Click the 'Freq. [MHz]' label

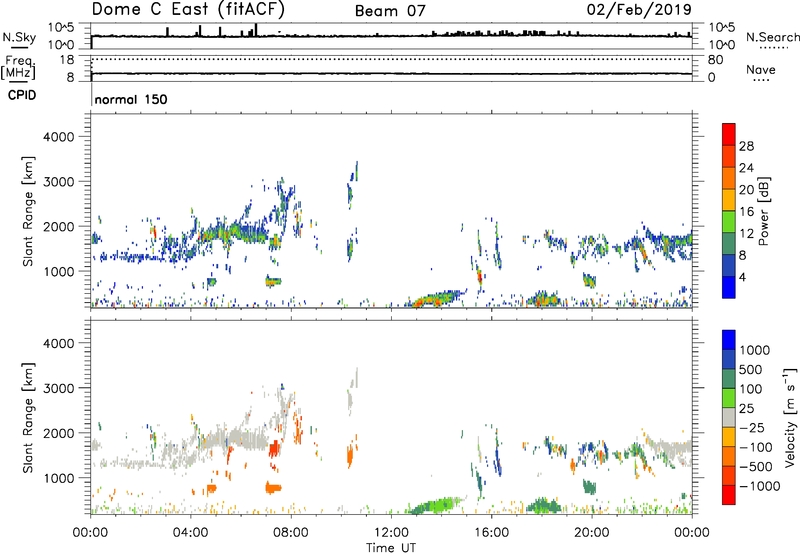click(18, 67)
